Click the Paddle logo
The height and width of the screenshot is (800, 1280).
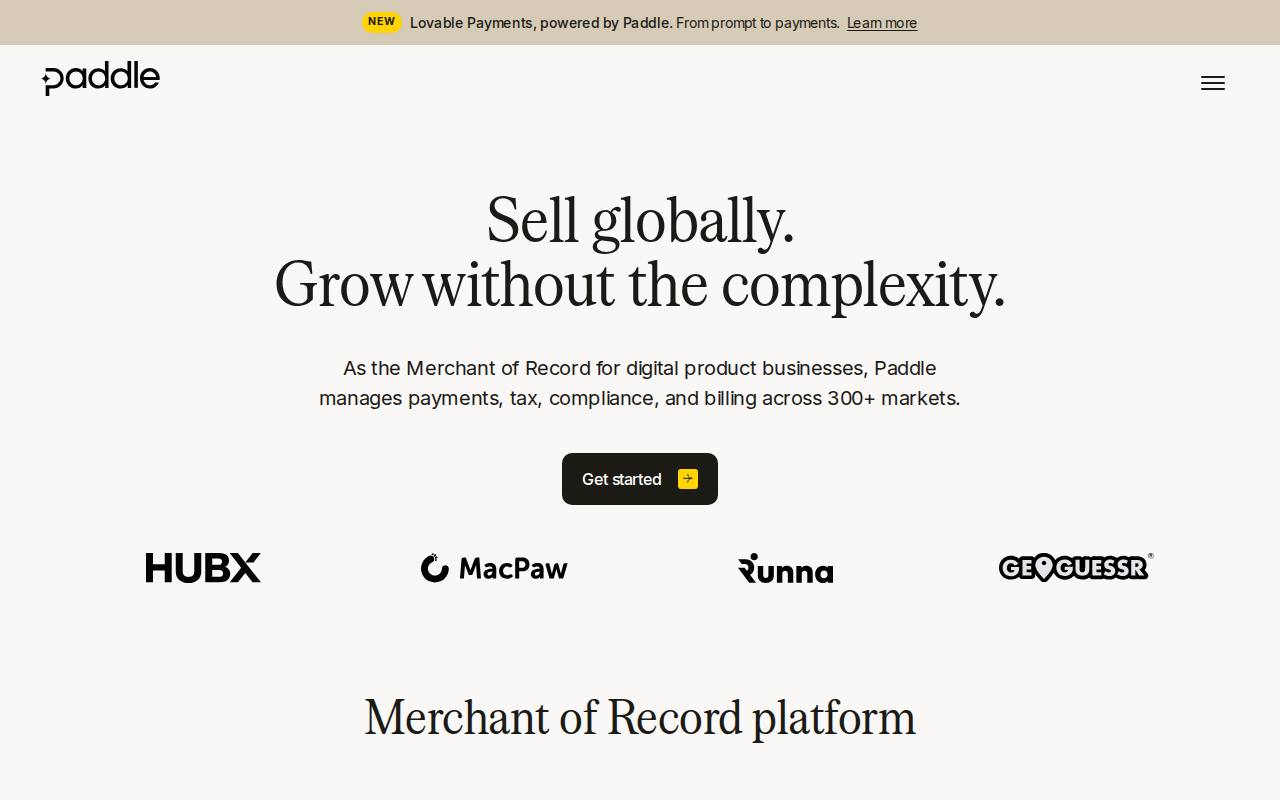point(101,78)
